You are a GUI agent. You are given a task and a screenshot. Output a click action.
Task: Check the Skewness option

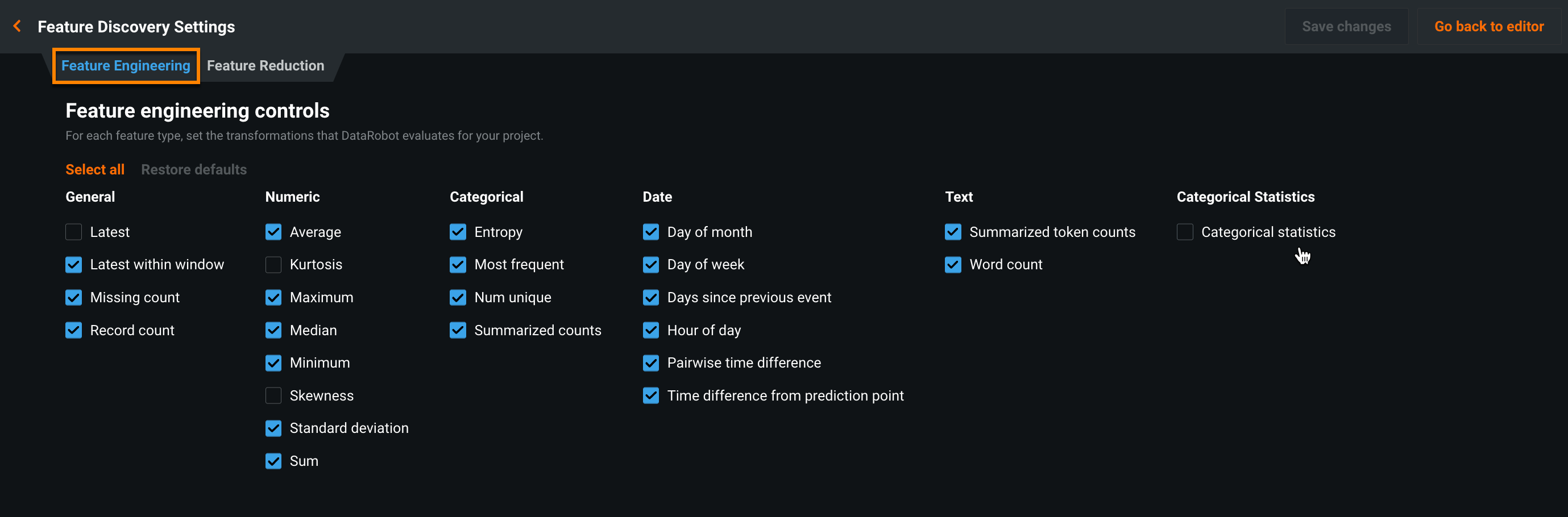[x=273, y=395]
